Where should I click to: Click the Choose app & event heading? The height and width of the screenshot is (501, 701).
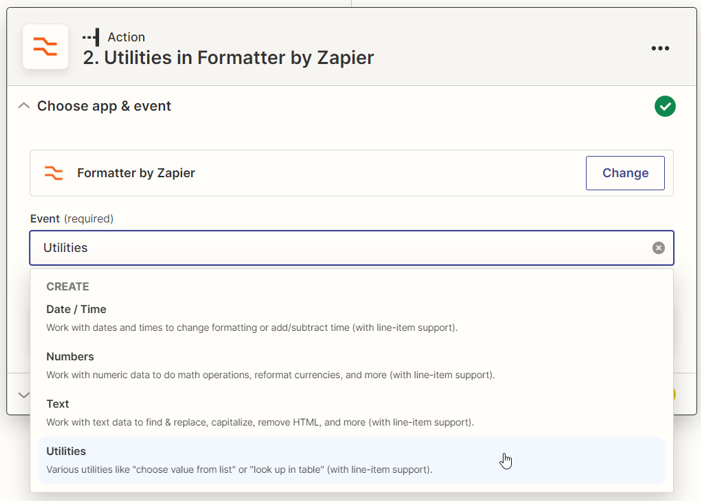pyautogui.click(x=104, y=106)
